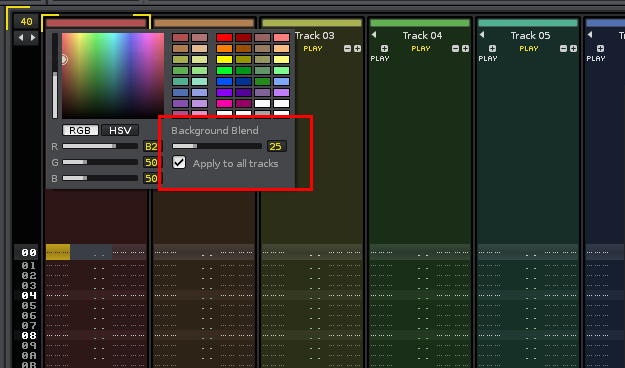The image size is (625, 368).
Task: Choose the pure yellow swatch
Action: [224, 59]
